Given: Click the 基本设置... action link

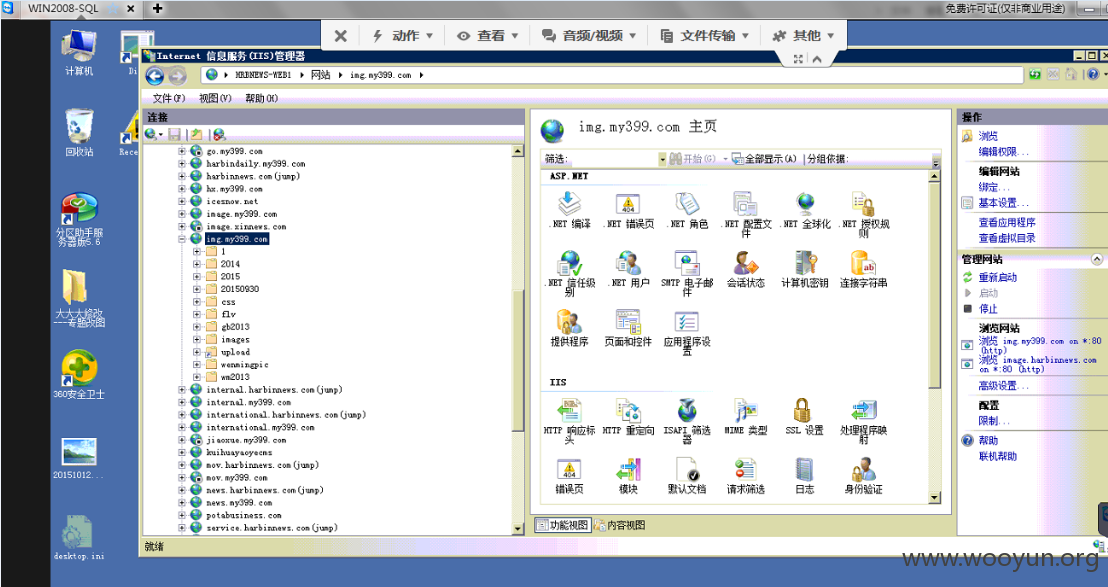Looking at the screenshot, I should point(1003,203).
